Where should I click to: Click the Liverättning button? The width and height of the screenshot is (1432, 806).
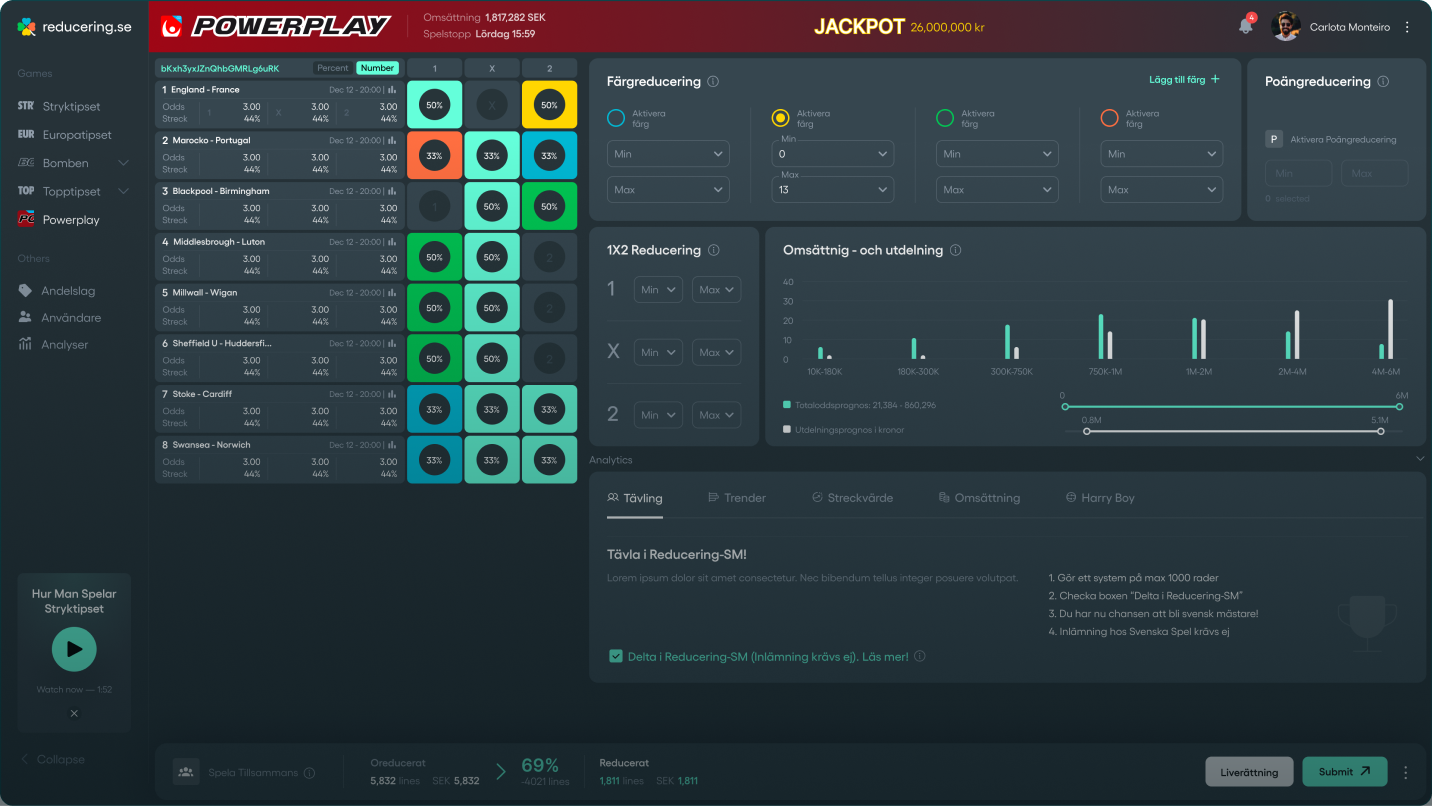coord(1249,772)
